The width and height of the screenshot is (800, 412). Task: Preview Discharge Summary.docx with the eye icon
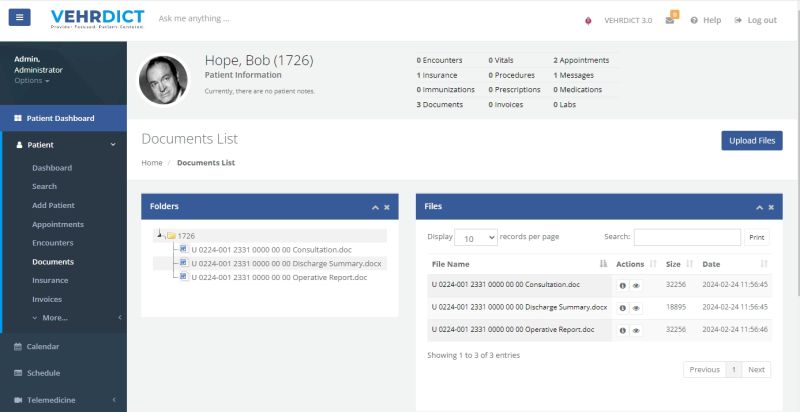pyautogui.click(x=636, y=308)
